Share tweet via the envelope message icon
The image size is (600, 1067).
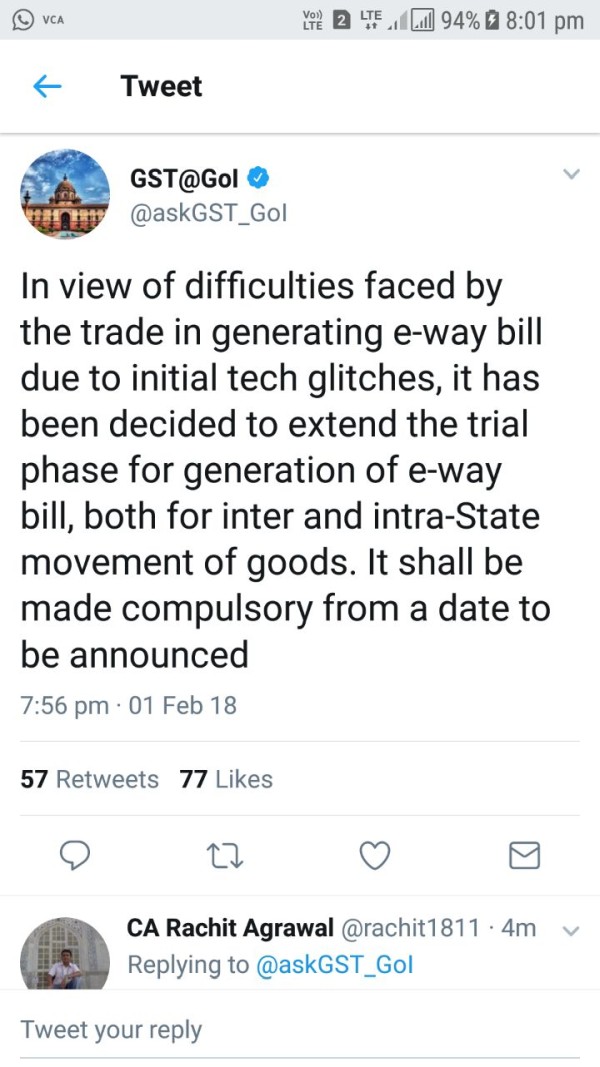(524, 855)
